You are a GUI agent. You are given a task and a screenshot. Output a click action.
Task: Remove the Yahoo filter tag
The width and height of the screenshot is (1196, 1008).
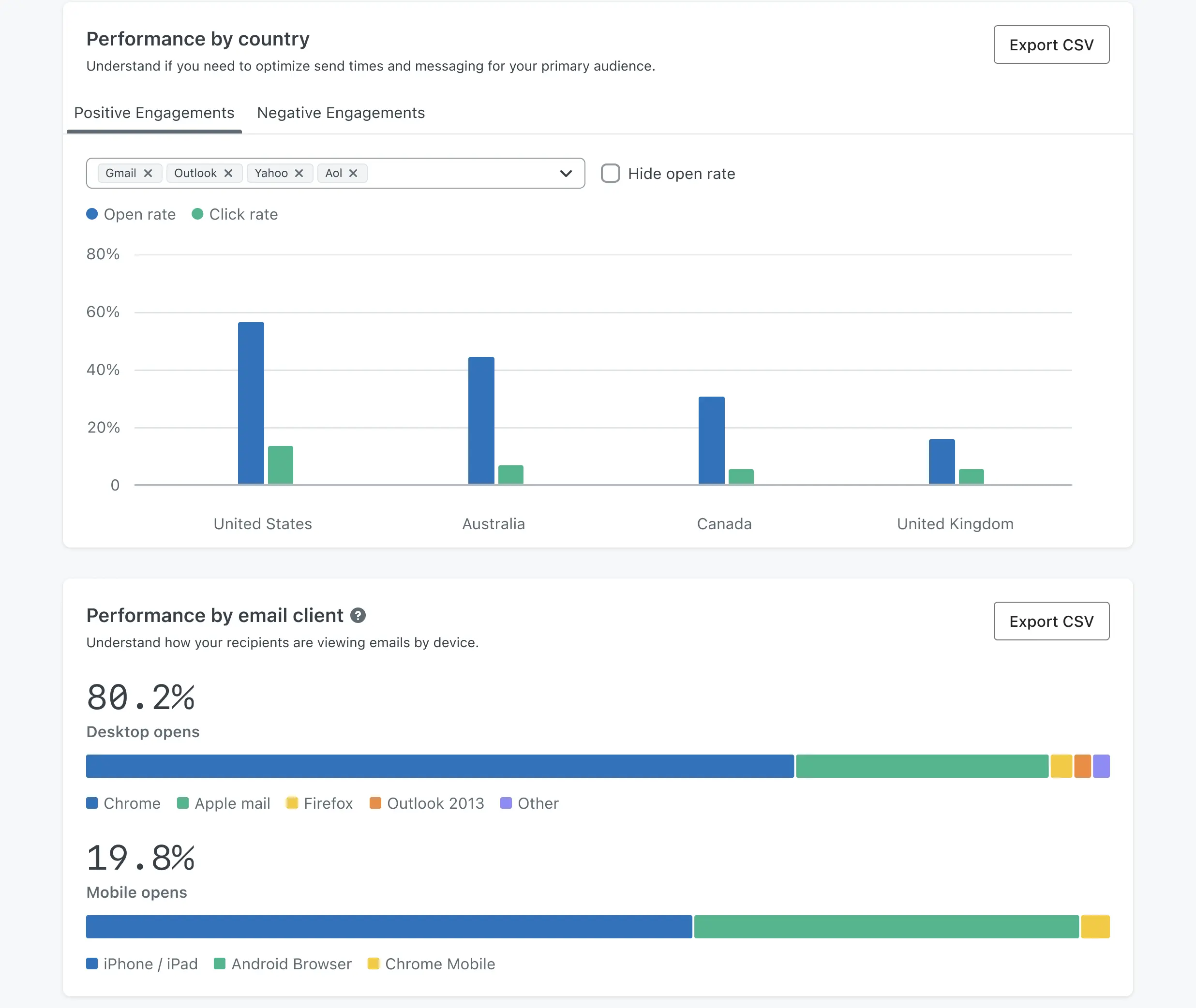tap(299, 173)
